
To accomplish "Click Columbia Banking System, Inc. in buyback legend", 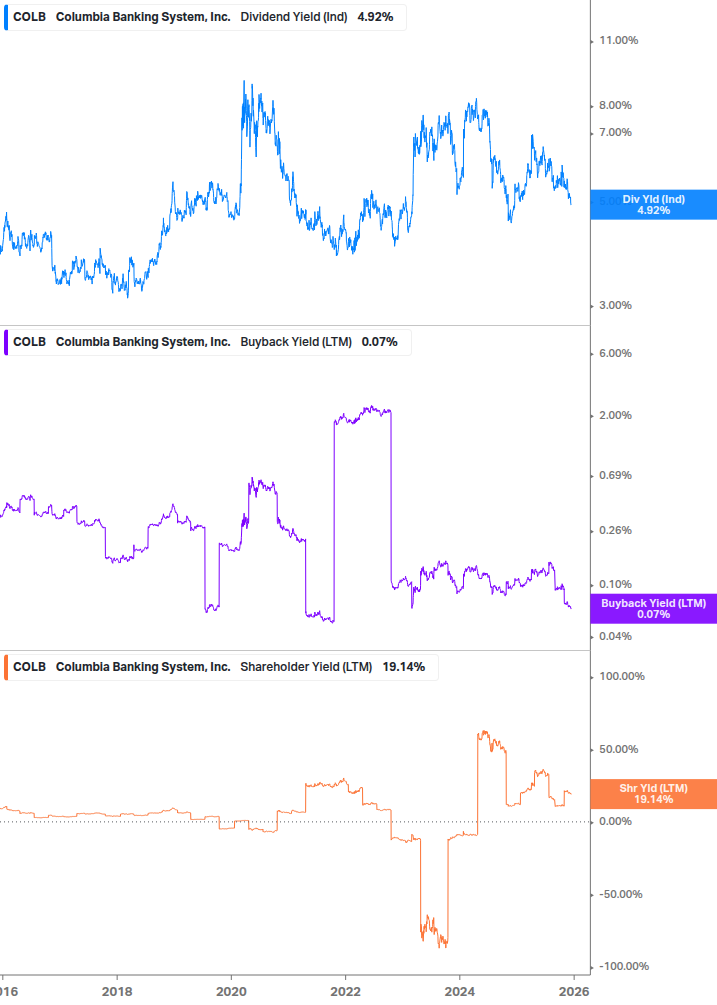I will click(143, 342).
